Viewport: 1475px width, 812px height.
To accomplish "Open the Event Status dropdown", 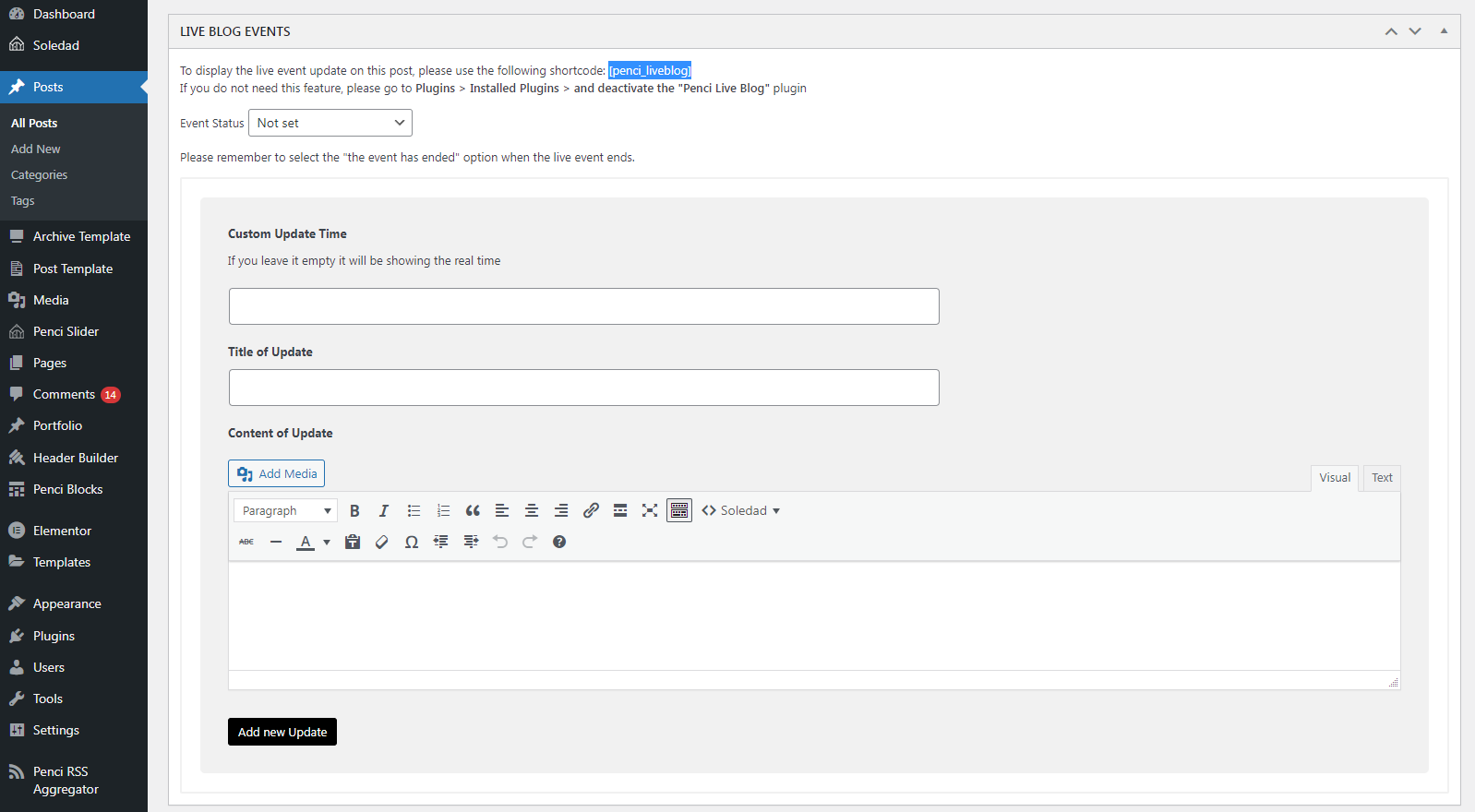I will (330, 123).
